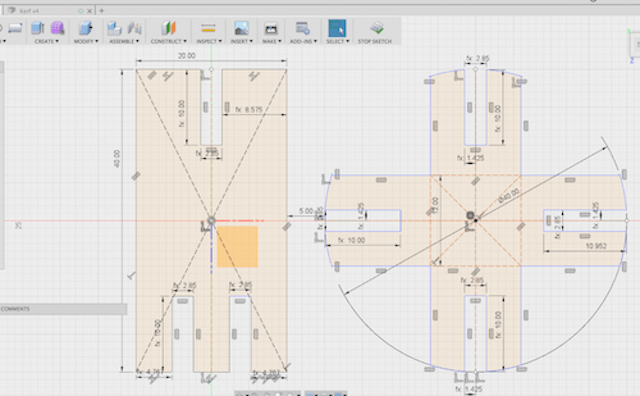Screen dimensions: 640x396
Task: Open the INSERT dropdown menu
Action: pos(242,41)
